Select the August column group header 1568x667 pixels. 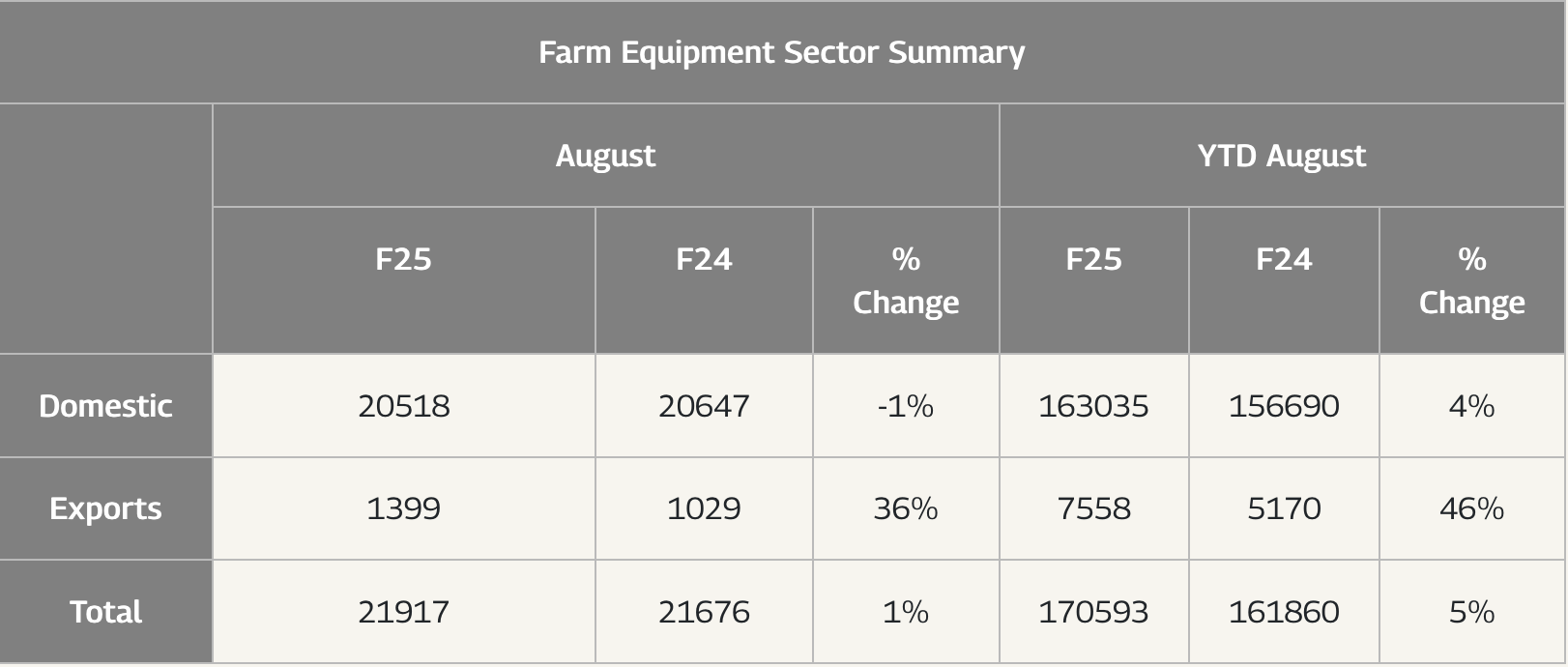(605, 156)
